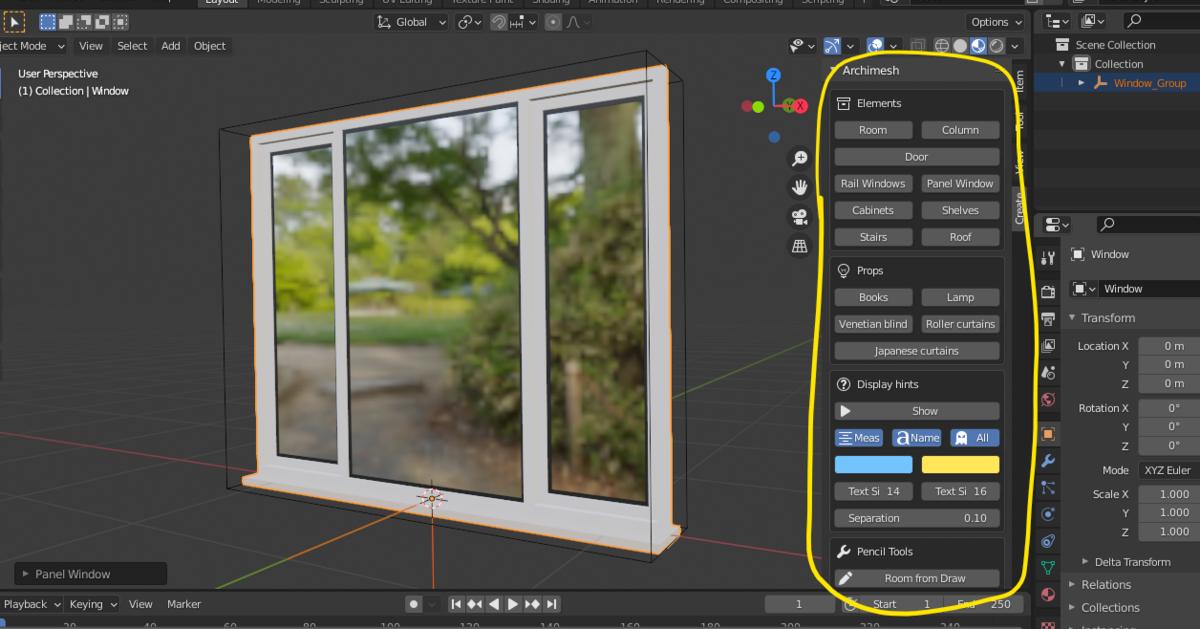Screen dimensions: 1200x629
Task: Open Material properties tab icon
Action: coord(1048,595)
